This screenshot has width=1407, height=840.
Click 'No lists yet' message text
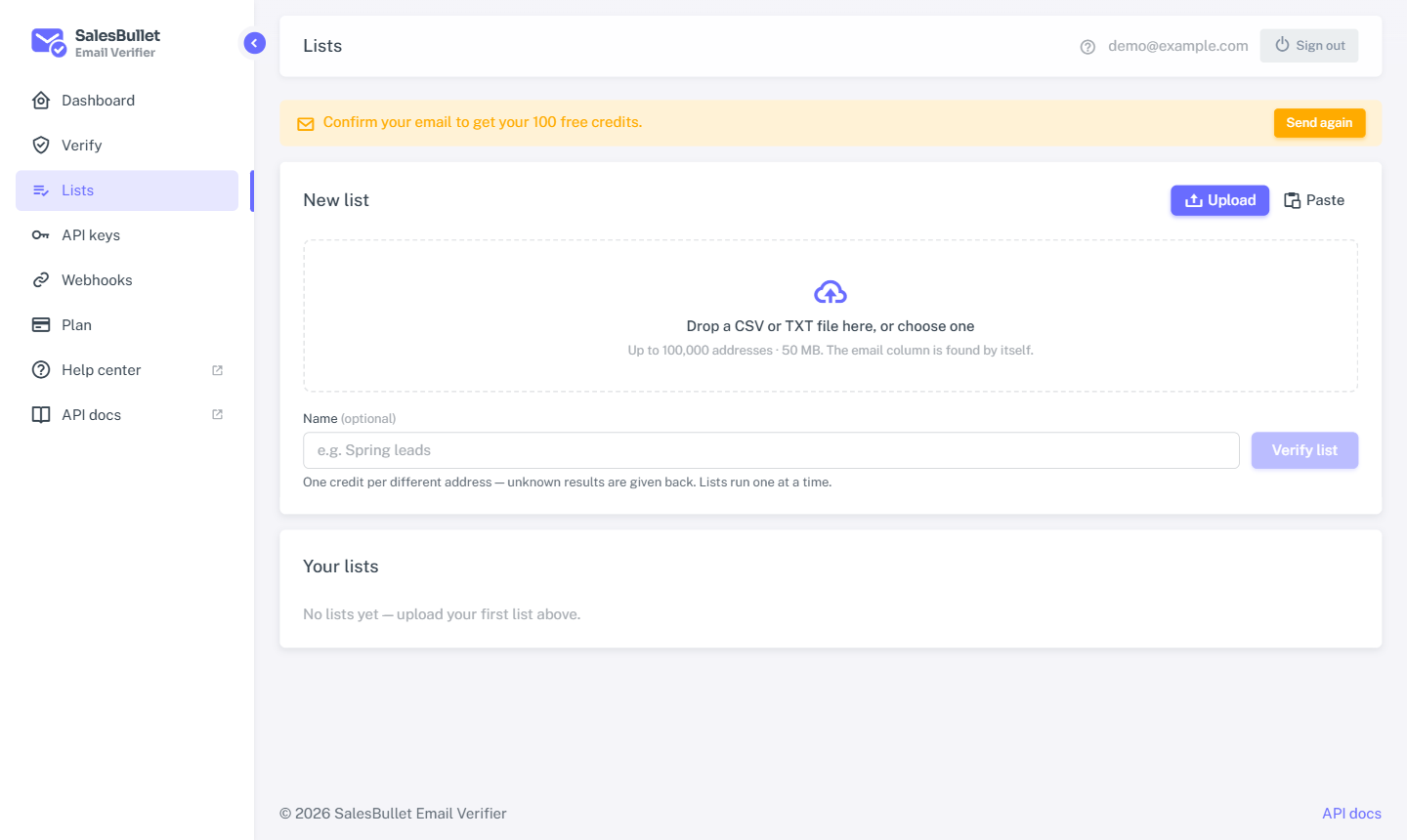tap(442, 614)
